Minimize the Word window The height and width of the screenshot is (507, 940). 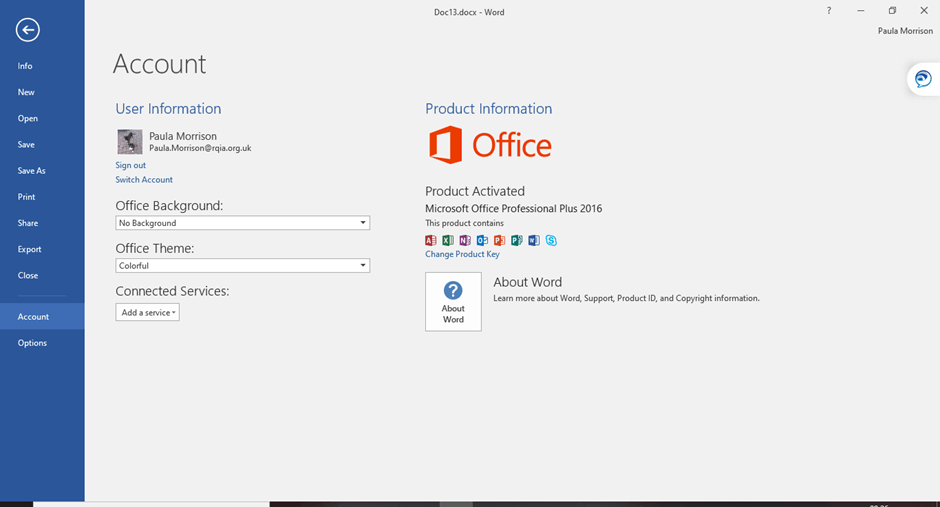pyautogui.click(x=861, y=11)
